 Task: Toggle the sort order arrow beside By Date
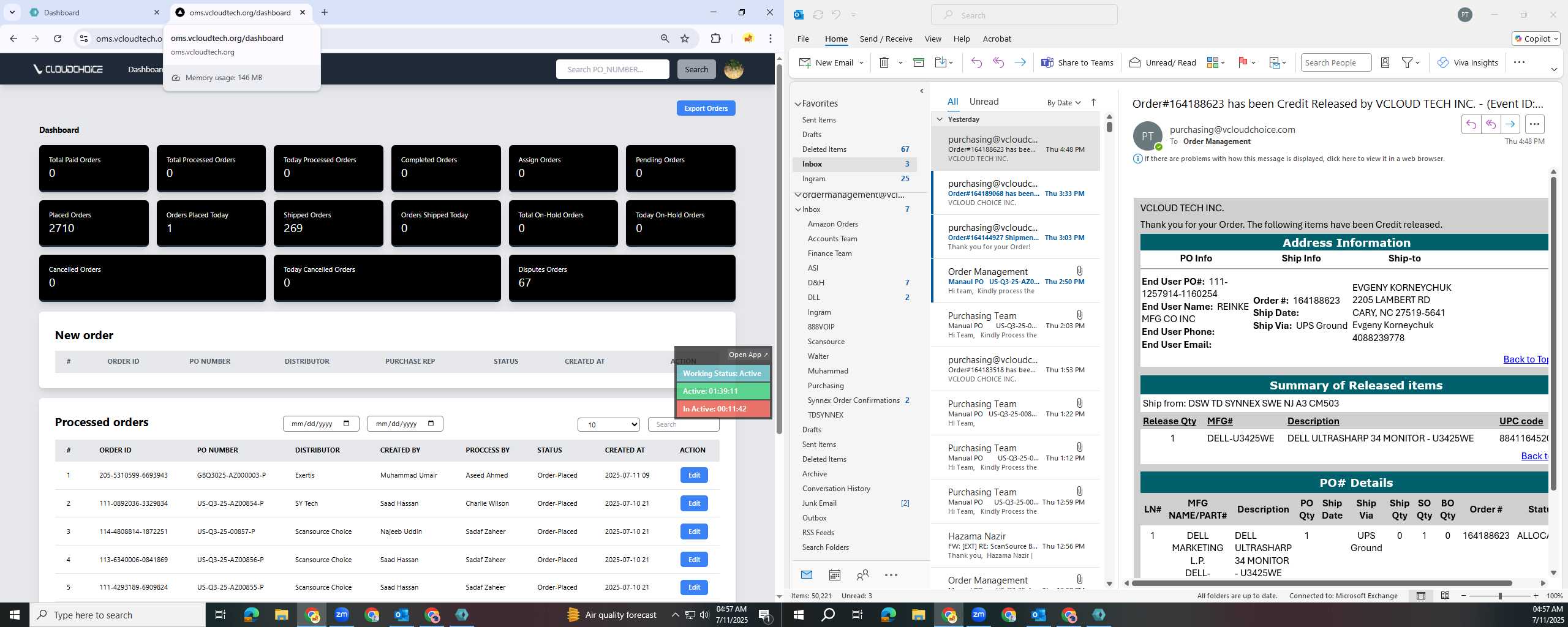[1093, 102]
